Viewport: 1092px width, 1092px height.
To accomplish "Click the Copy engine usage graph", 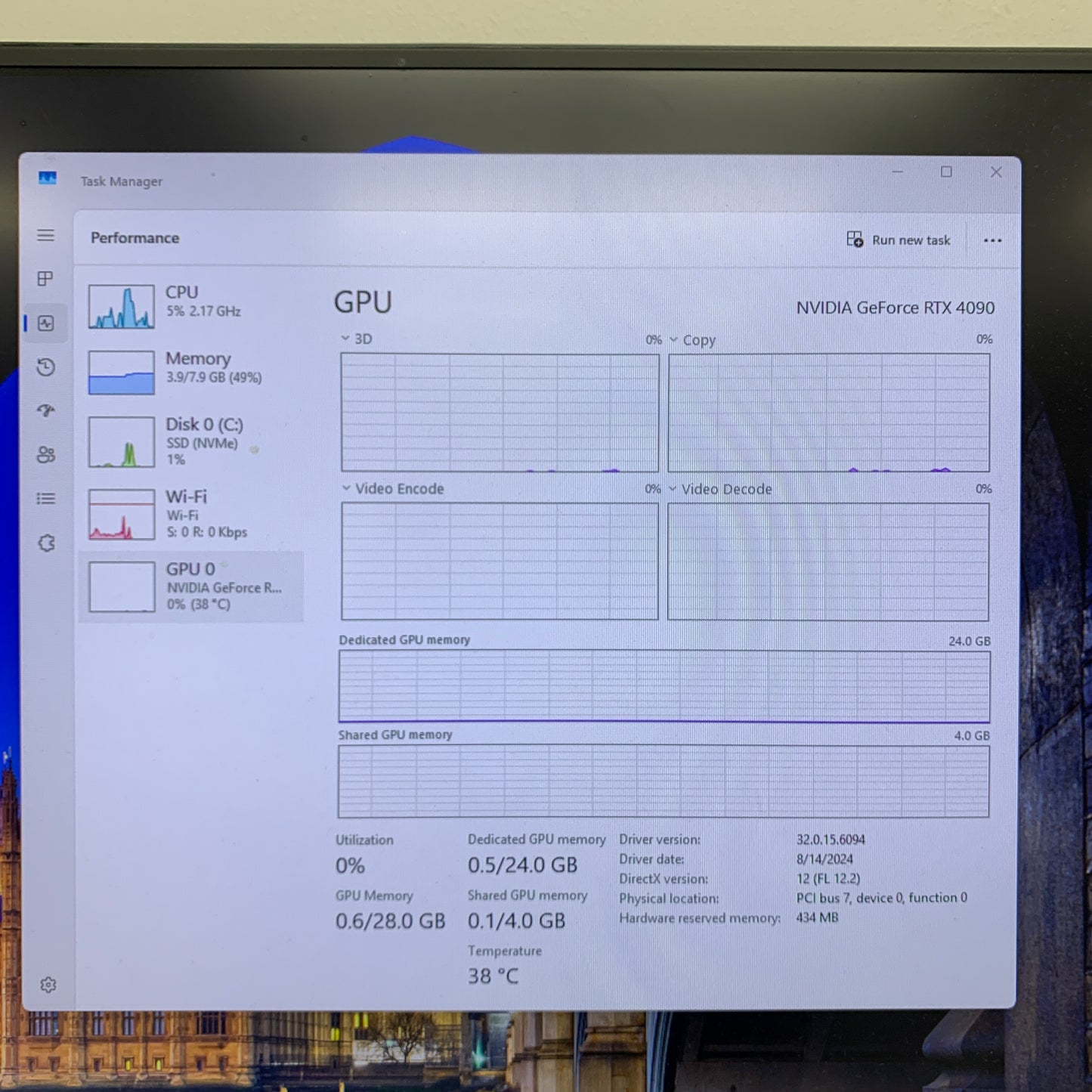I will pos(829,413).
